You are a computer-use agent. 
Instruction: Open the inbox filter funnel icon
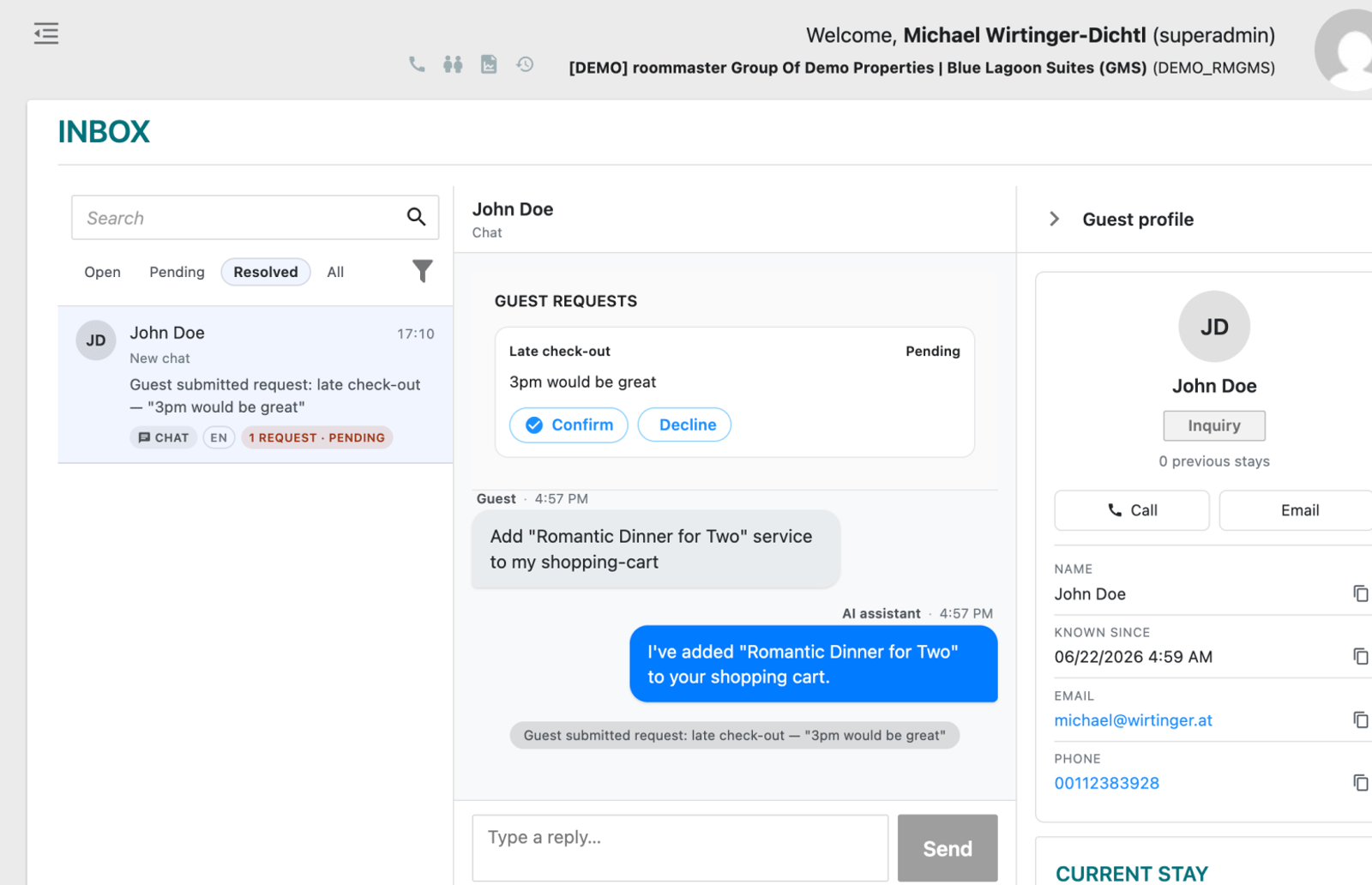422,271
